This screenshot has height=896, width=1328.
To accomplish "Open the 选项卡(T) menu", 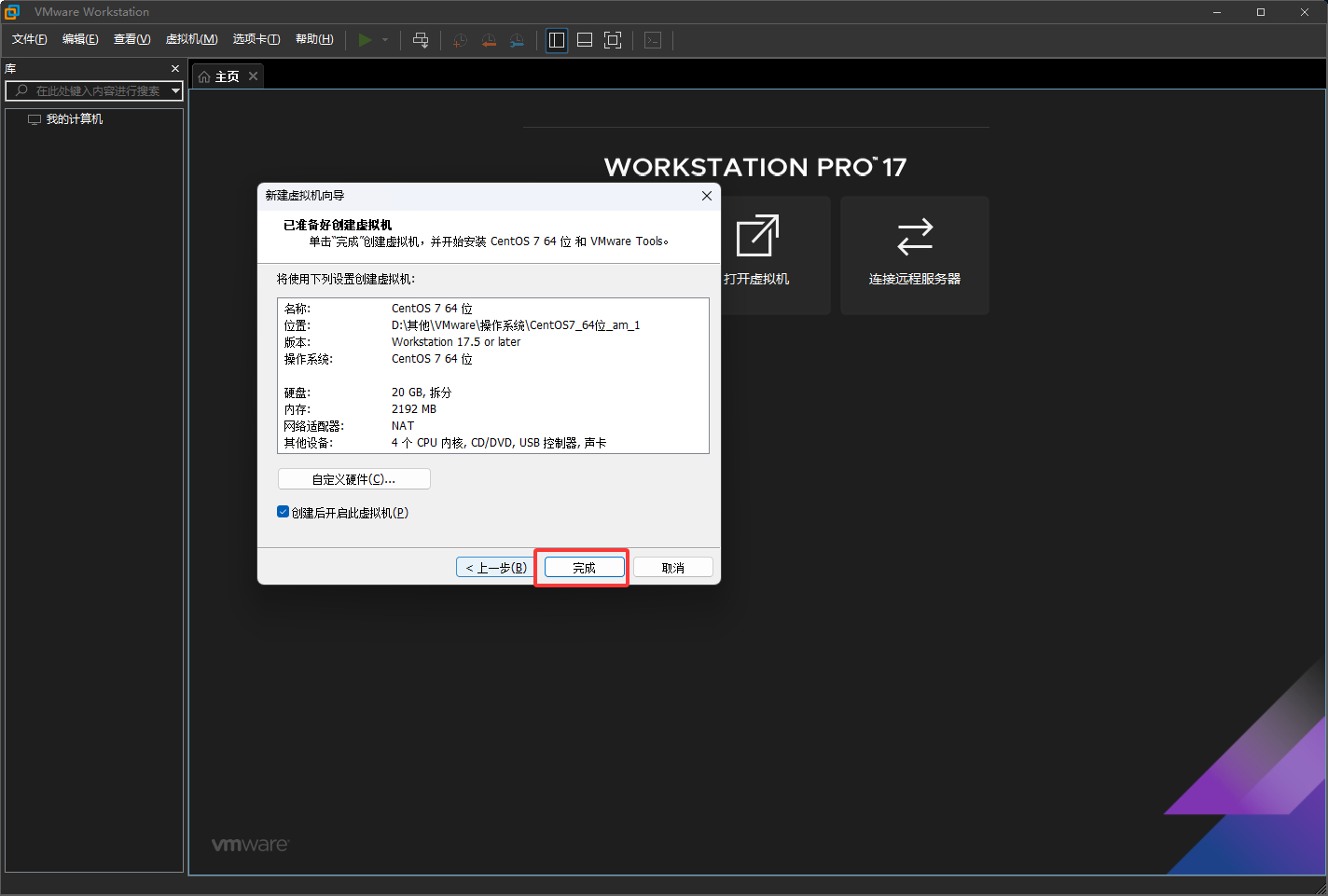I will pos(256,39).
